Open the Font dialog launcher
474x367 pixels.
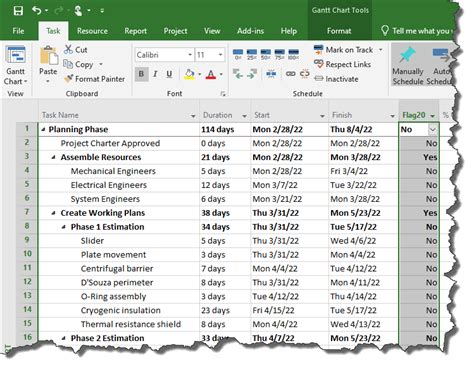223,94
